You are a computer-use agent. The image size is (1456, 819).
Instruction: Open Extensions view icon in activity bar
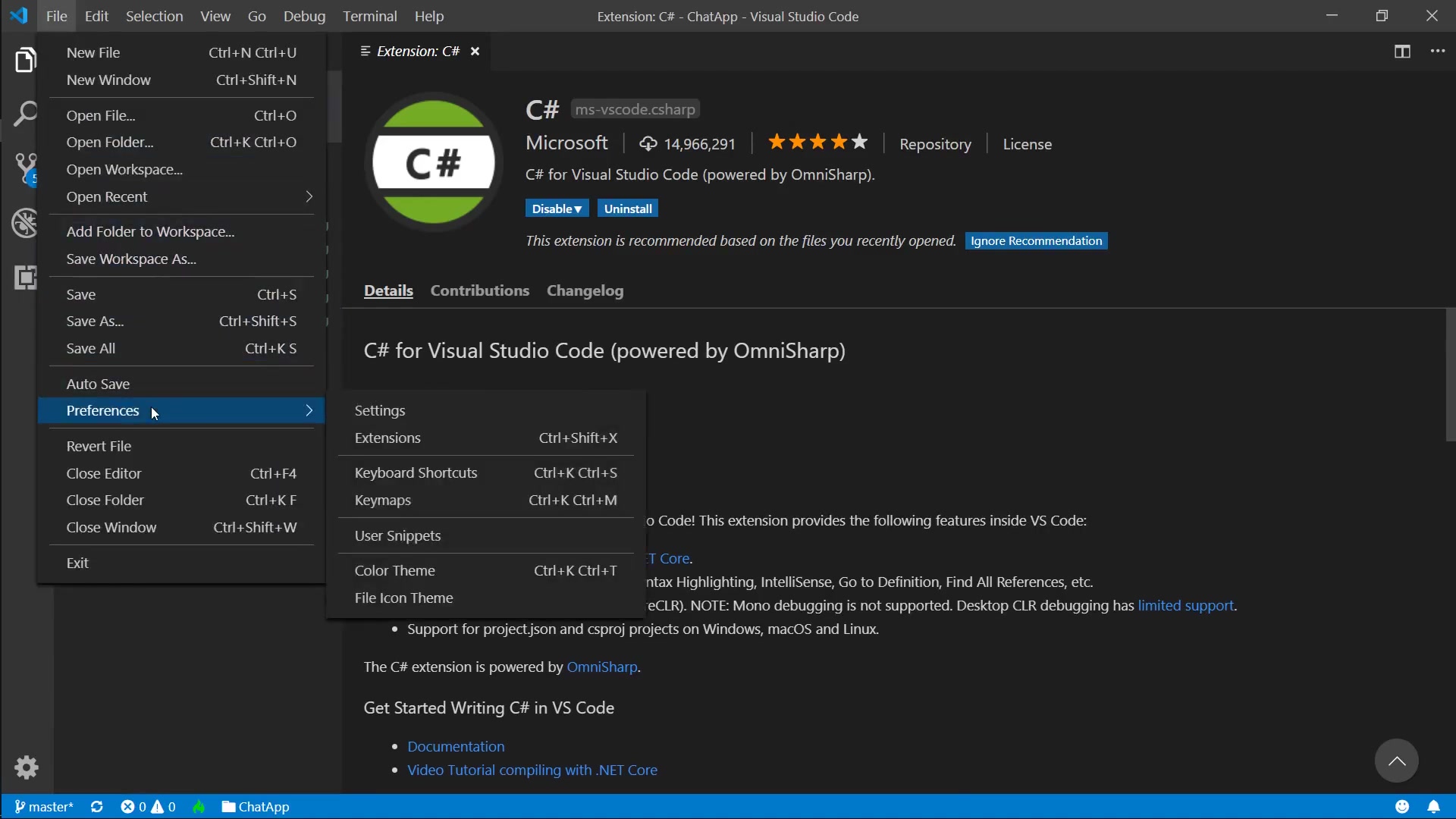tap(25, 278)
